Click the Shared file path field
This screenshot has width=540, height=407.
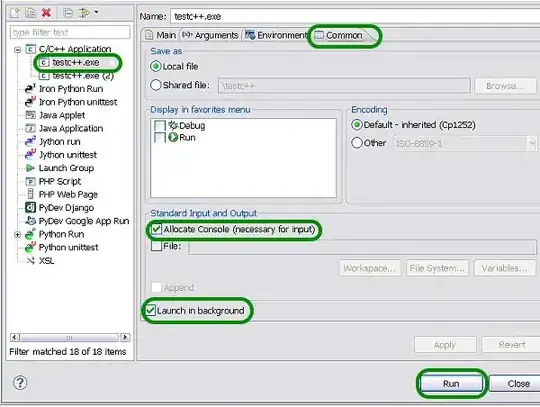344,85
